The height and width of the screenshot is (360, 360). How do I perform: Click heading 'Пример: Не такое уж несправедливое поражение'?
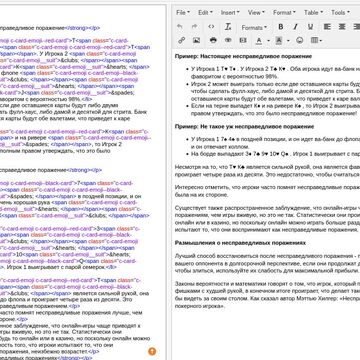pyautogui.click(x=244, y=127)
